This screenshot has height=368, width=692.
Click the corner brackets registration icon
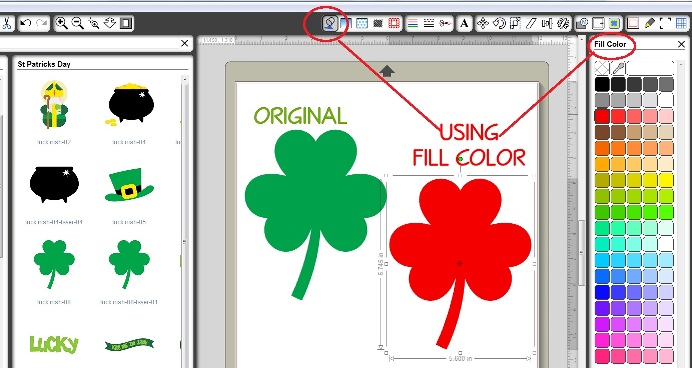click(665, 23)
